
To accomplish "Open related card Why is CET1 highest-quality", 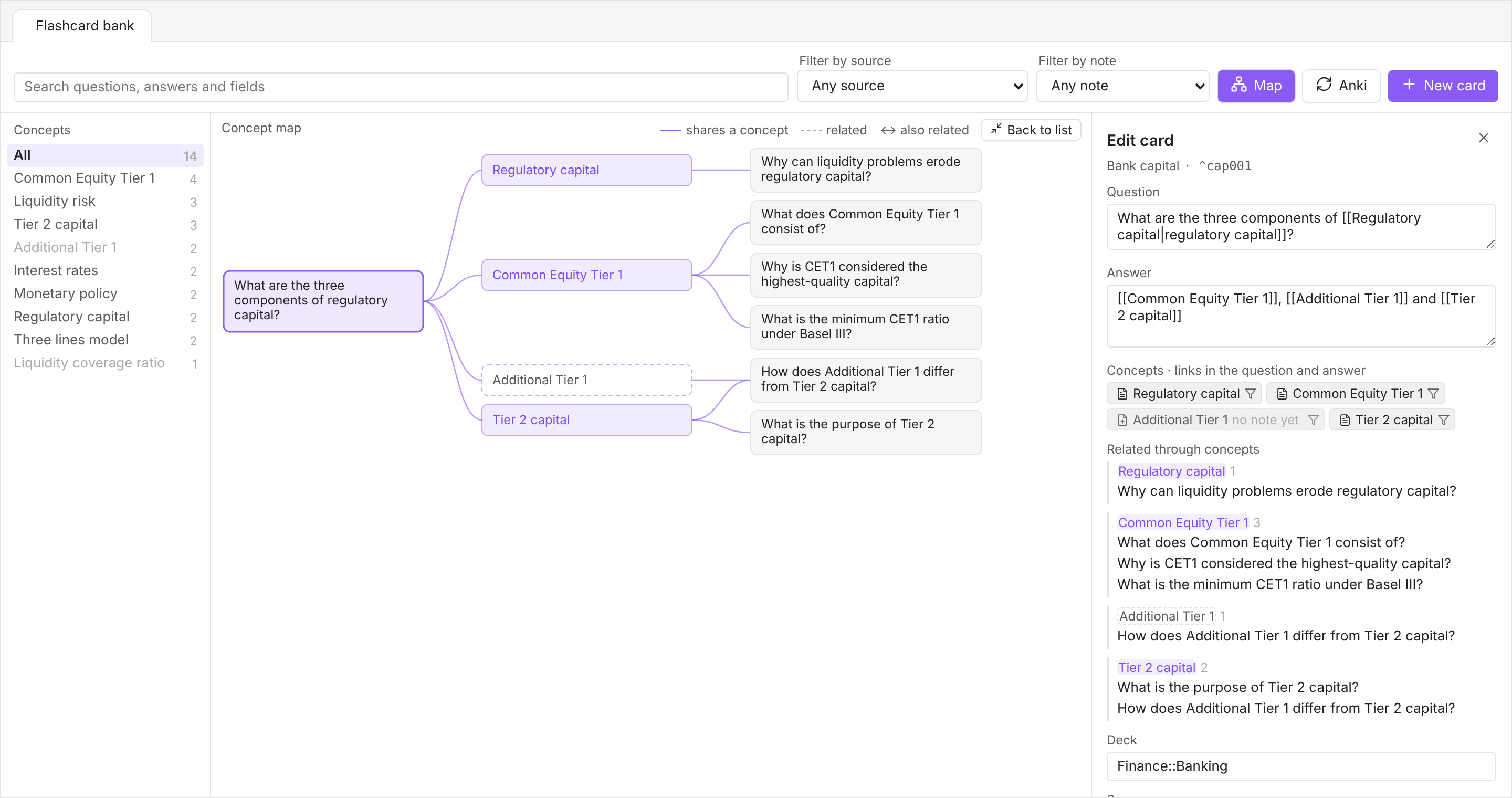I will [x=1284, y=564].
